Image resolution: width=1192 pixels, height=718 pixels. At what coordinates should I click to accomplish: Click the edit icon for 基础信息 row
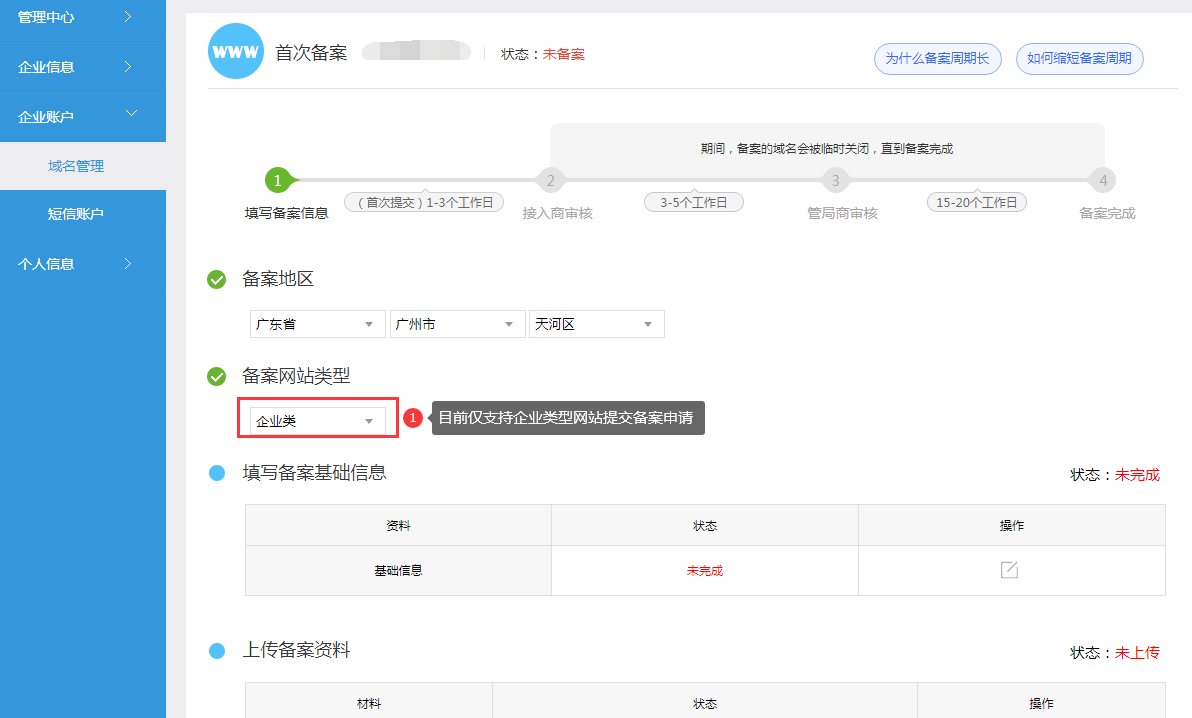[1010, 570]
